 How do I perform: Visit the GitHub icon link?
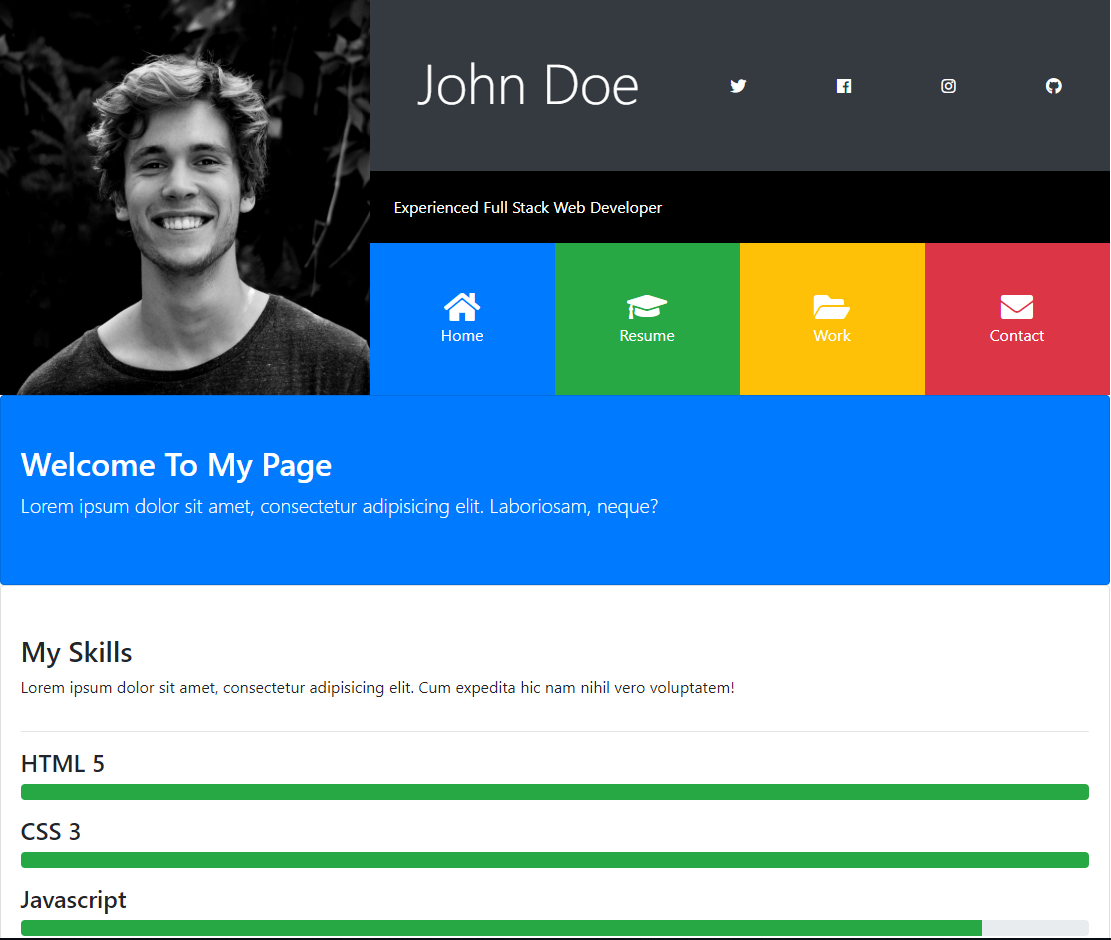1054,86
